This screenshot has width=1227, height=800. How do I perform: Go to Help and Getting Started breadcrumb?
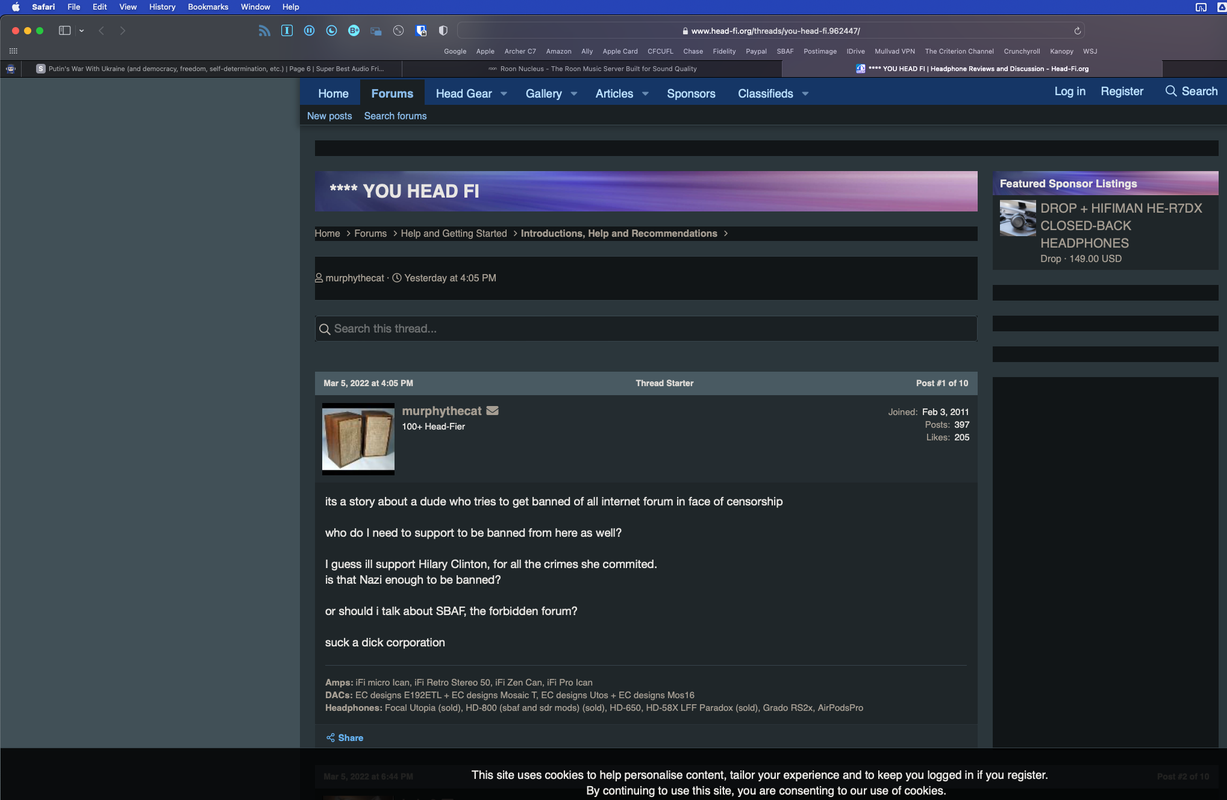454,233
